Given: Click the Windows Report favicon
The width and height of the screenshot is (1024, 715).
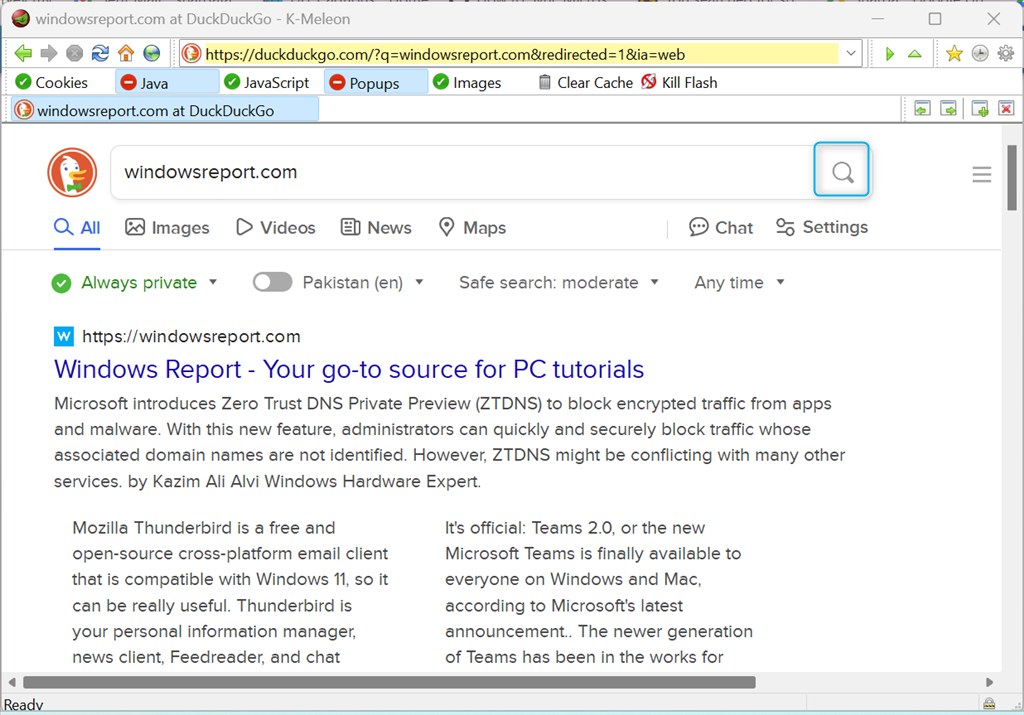Looking at the screenshot, I should click(x=63, y=336).
